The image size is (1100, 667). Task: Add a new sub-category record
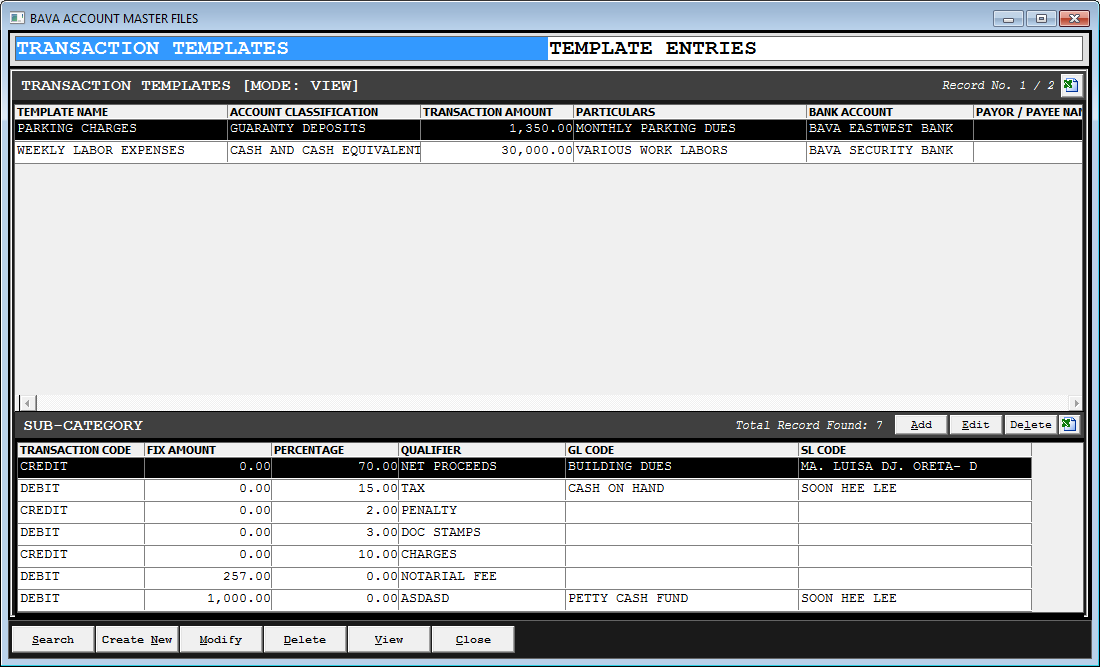click(921, 425)
